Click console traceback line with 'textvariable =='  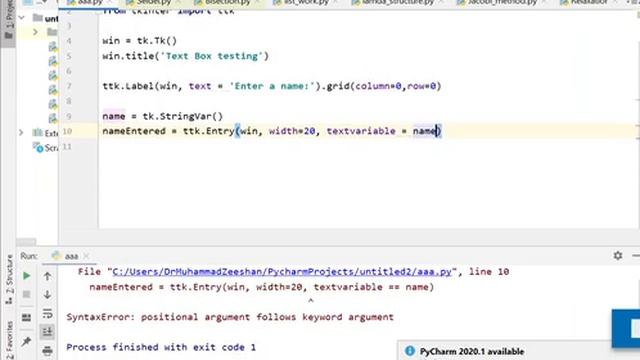coord(262,287)
